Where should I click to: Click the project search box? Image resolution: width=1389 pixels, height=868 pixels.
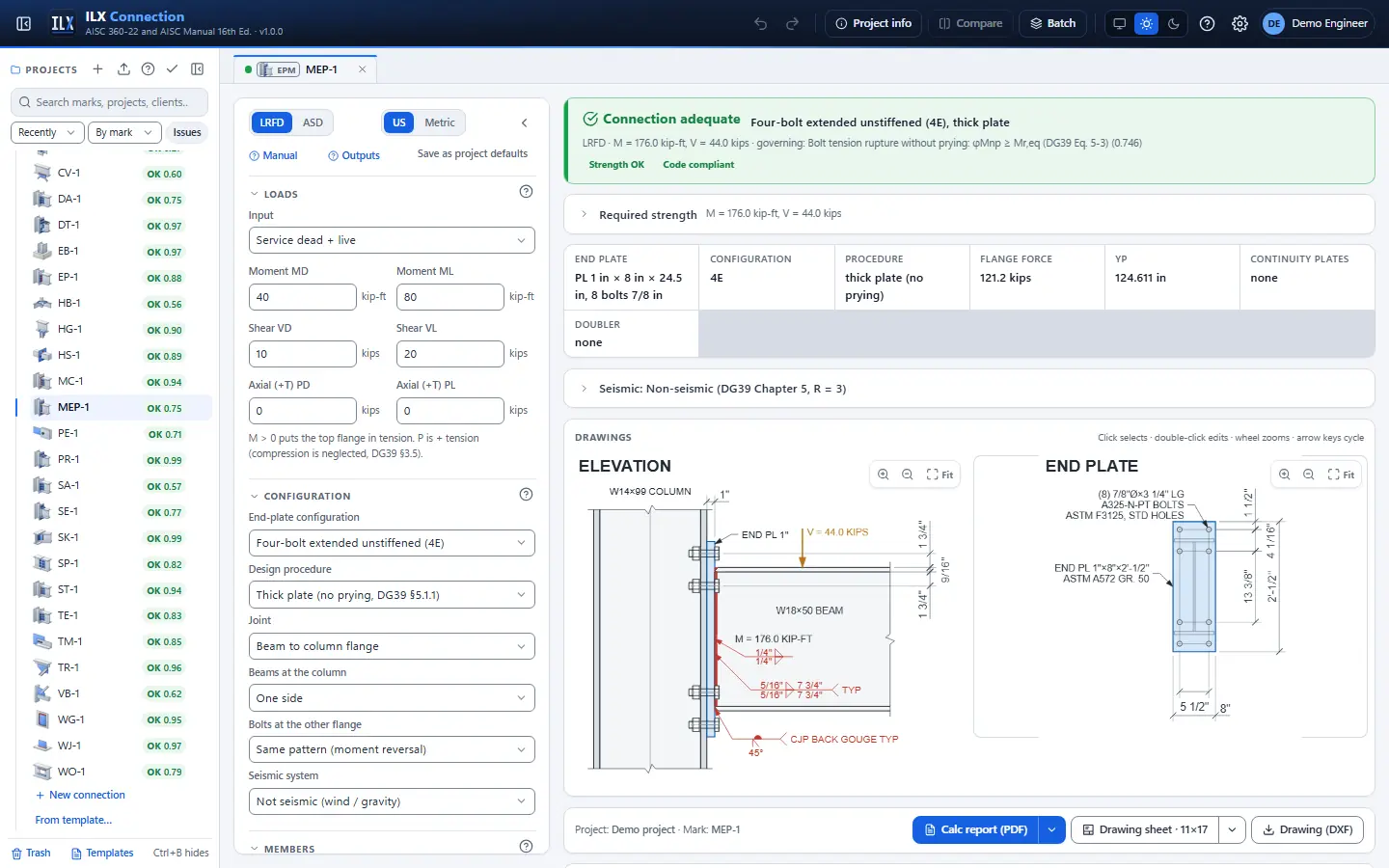110,102
